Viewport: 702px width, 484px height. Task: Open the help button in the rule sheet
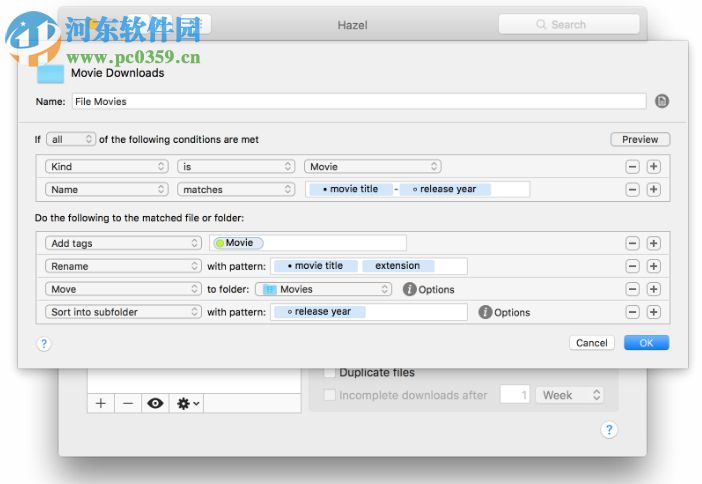pos(44,344)
